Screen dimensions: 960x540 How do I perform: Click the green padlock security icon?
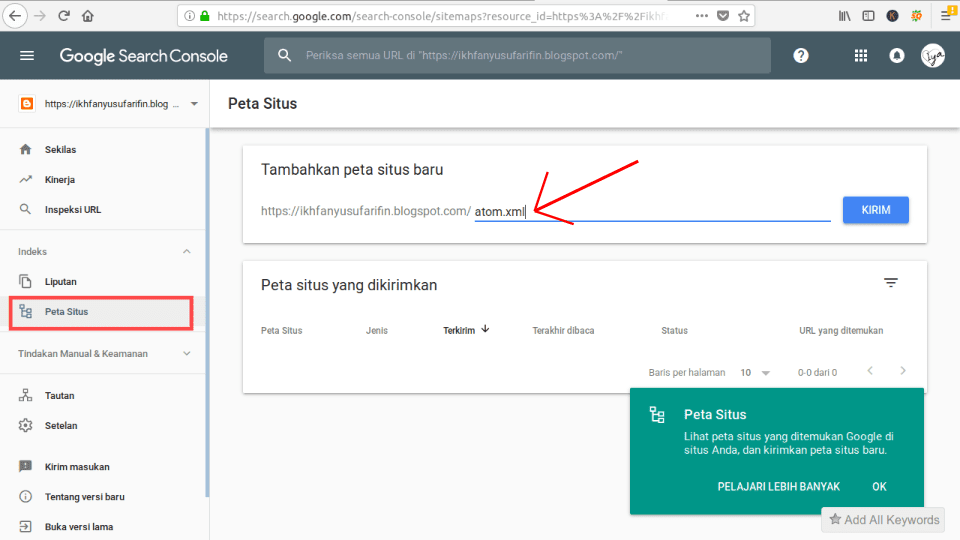pos(204,16)
